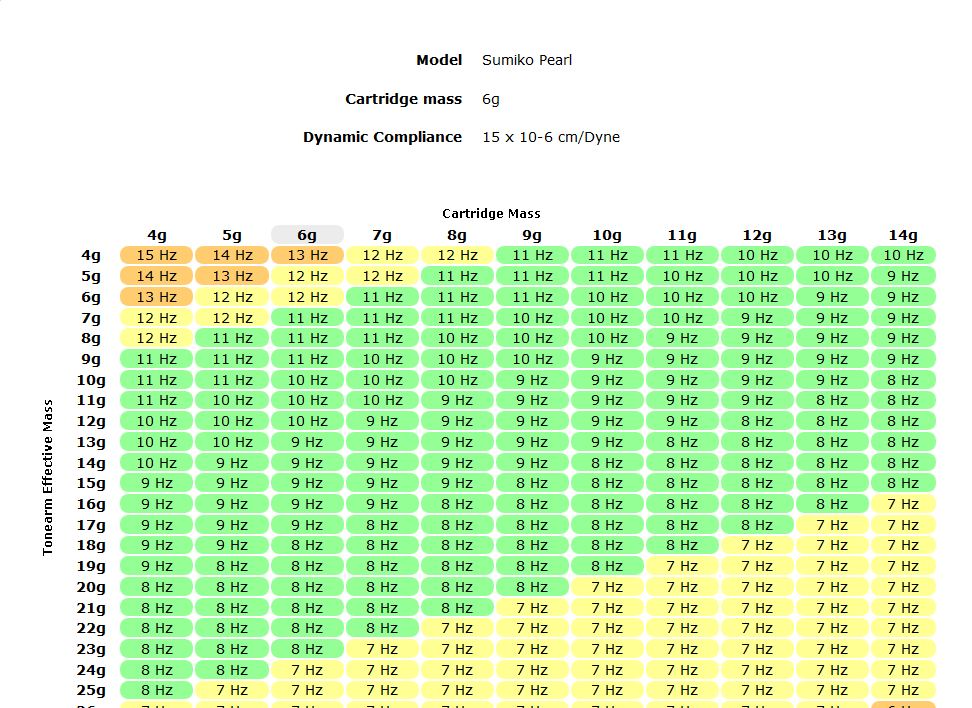Click 13 Hz at tonearm 4g, cartridge 6g
Screen dimensions: 972x708
click(x=307, y=255)
